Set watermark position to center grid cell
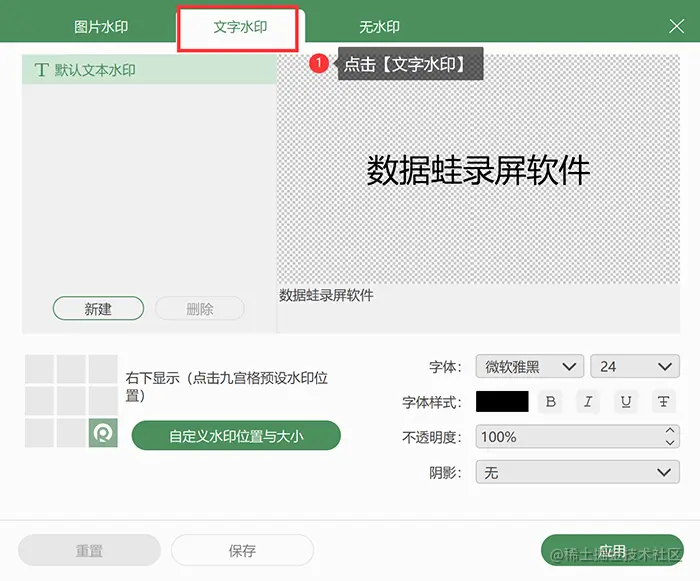The width and height of the screenshot is (700, 581). click(x=71, y=401)
